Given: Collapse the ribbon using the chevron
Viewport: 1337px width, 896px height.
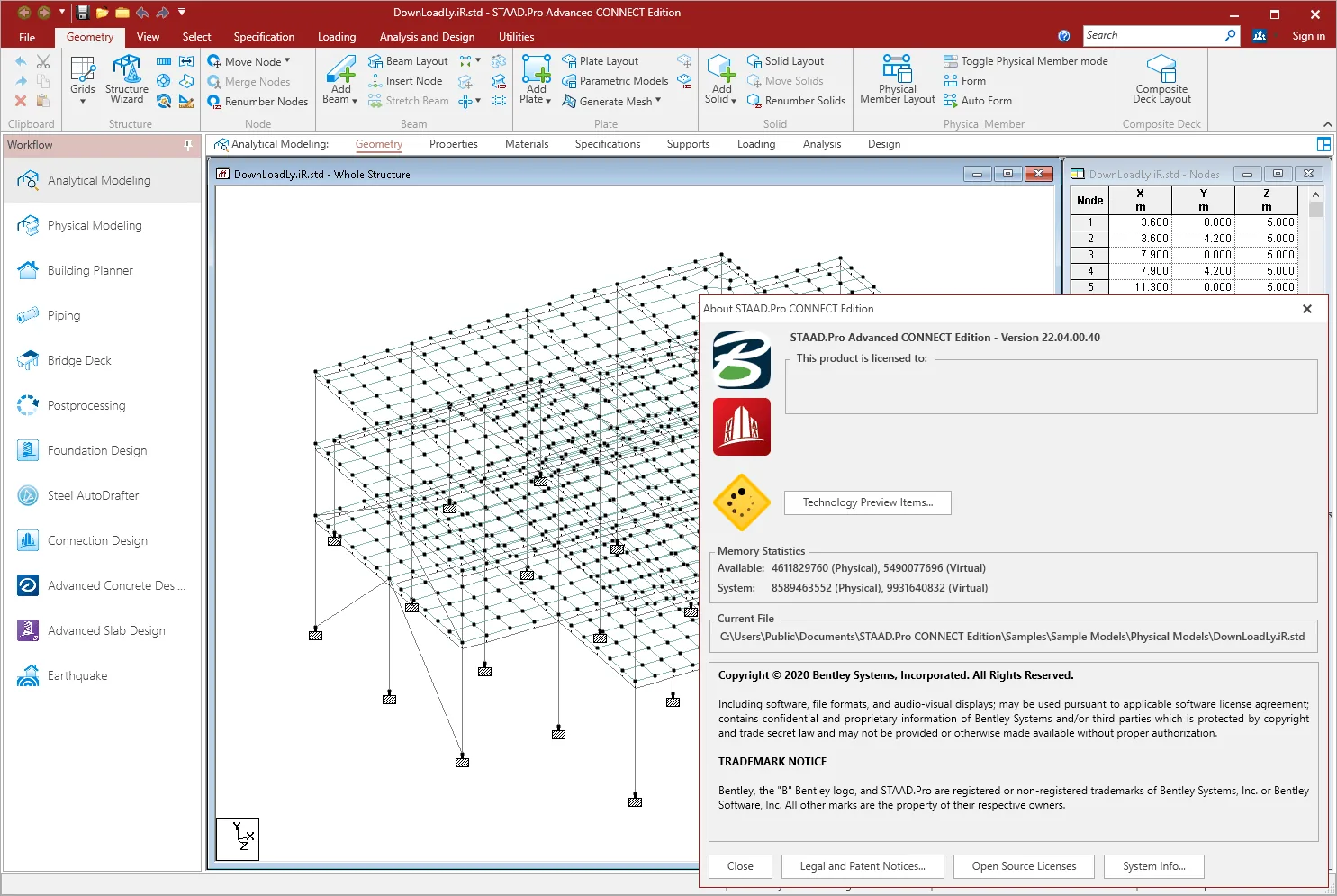Looking at the screenshot, I should pos(1327,124).
